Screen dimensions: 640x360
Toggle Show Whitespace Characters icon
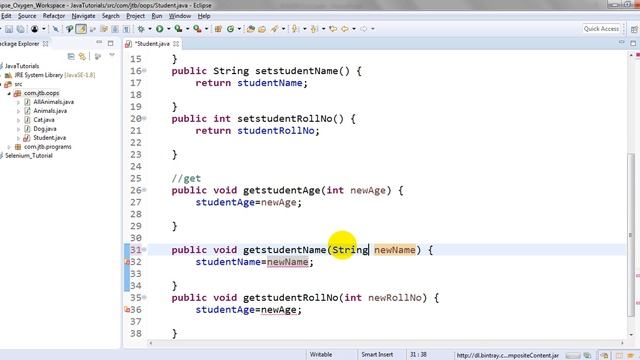tap(127, 29)
